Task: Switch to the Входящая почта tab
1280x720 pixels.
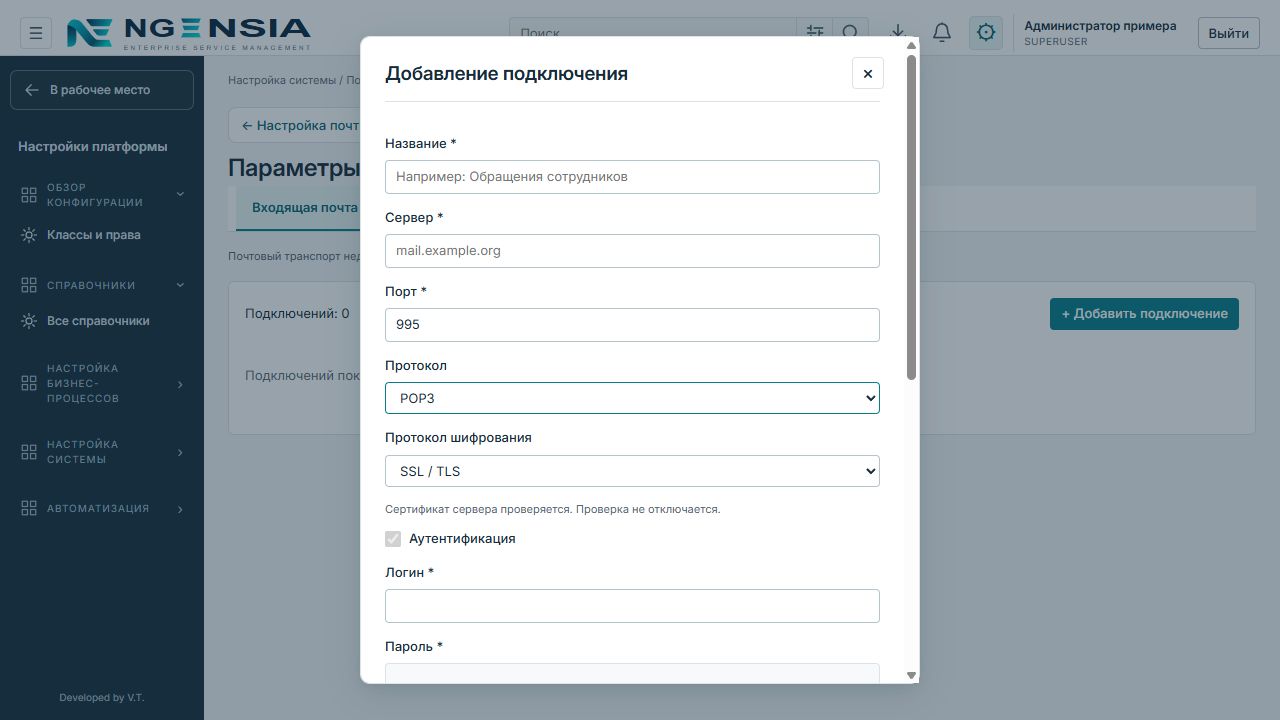Action: click(305, 208)
